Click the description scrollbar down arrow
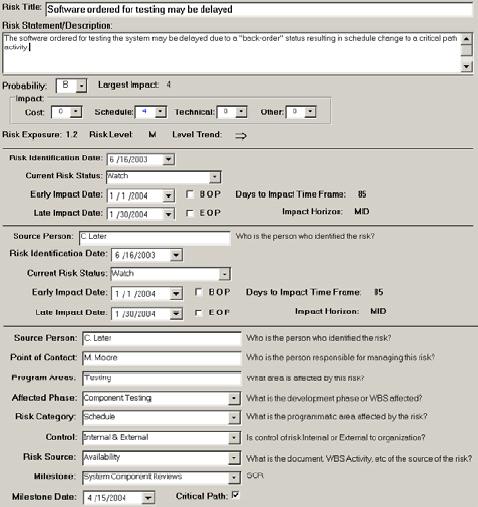This screenshot has height=507, width=478. pos(467,66)
